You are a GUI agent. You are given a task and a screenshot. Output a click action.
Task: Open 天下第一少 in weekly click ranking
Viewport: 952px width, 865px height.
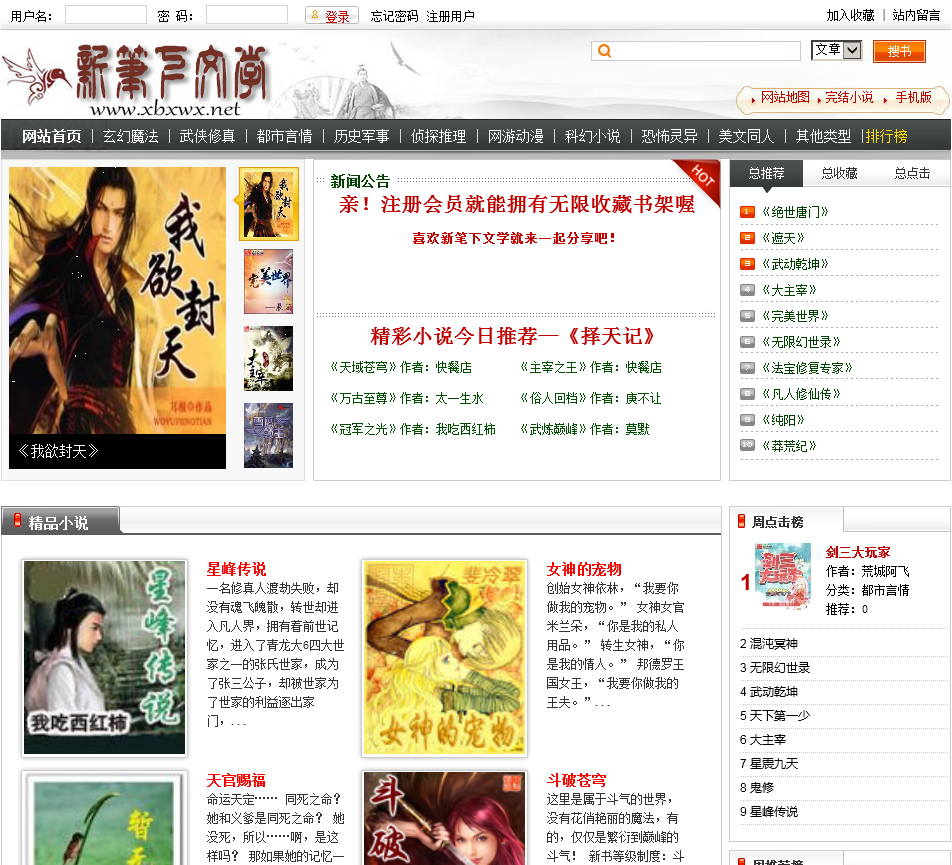point(780,716)
